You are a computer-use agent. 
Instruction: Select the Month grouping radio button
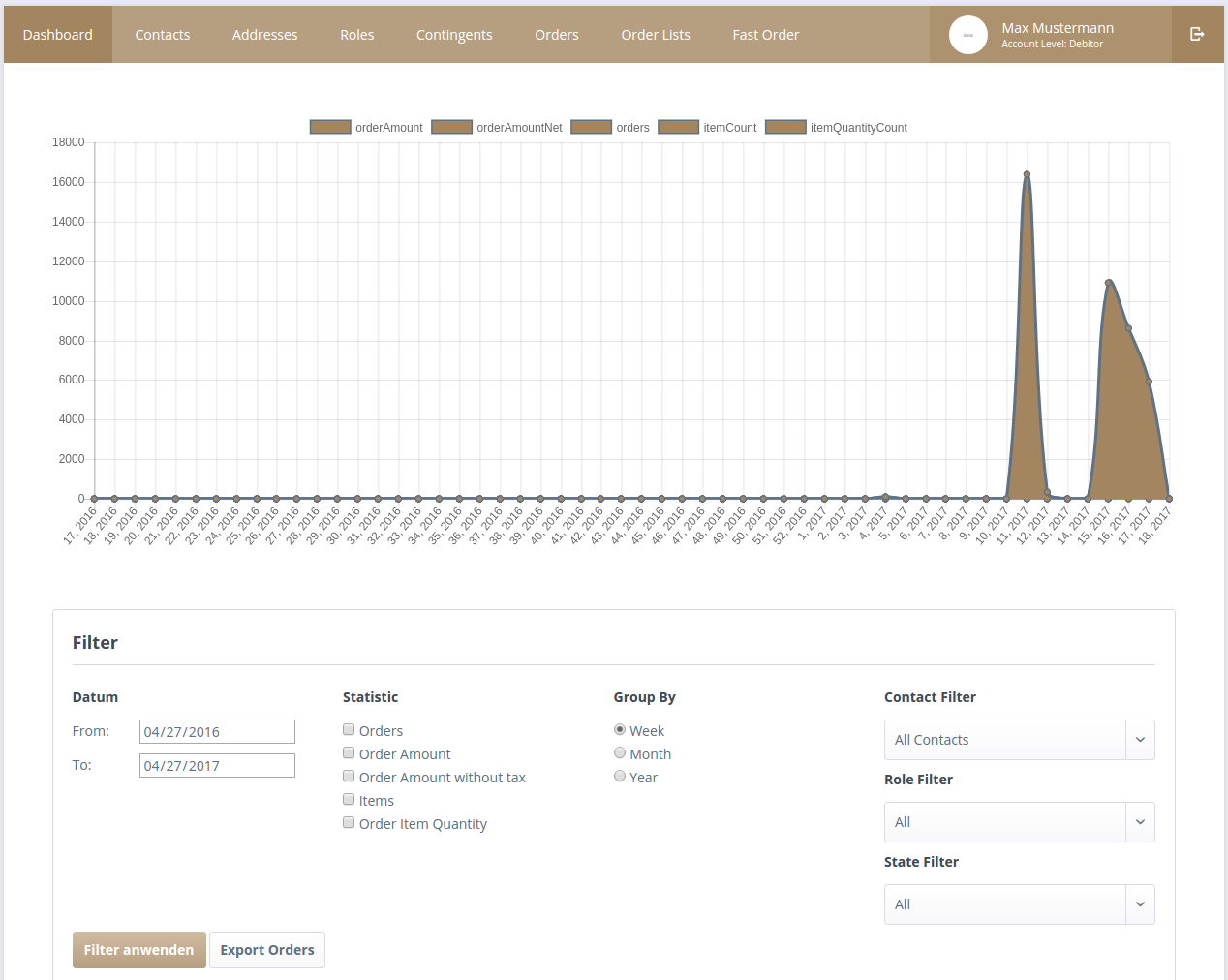tap(620, 753)
